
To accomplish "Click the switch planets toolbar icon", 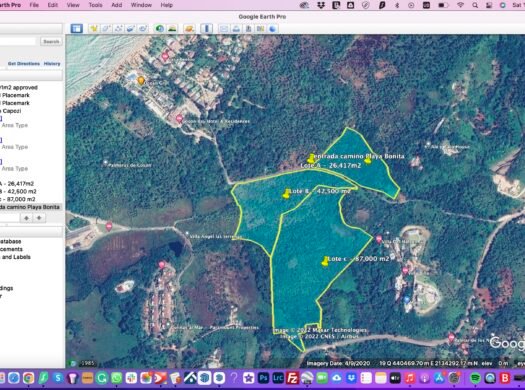I will (x=189, y=28).
